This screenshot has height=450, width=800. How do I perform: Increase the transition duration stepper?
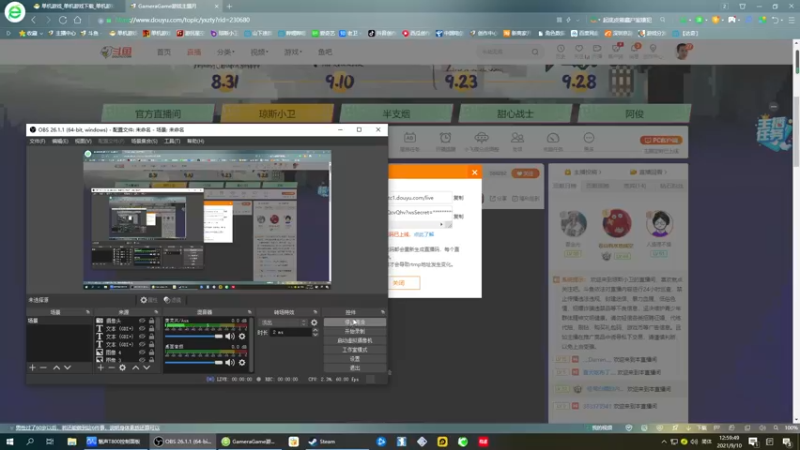315,330
